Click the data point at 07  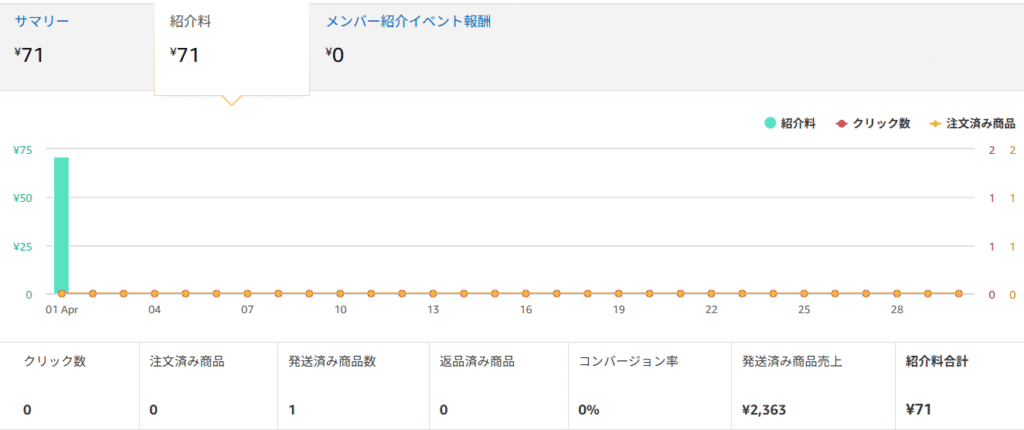pyautogui.click(x=248, y=294)
